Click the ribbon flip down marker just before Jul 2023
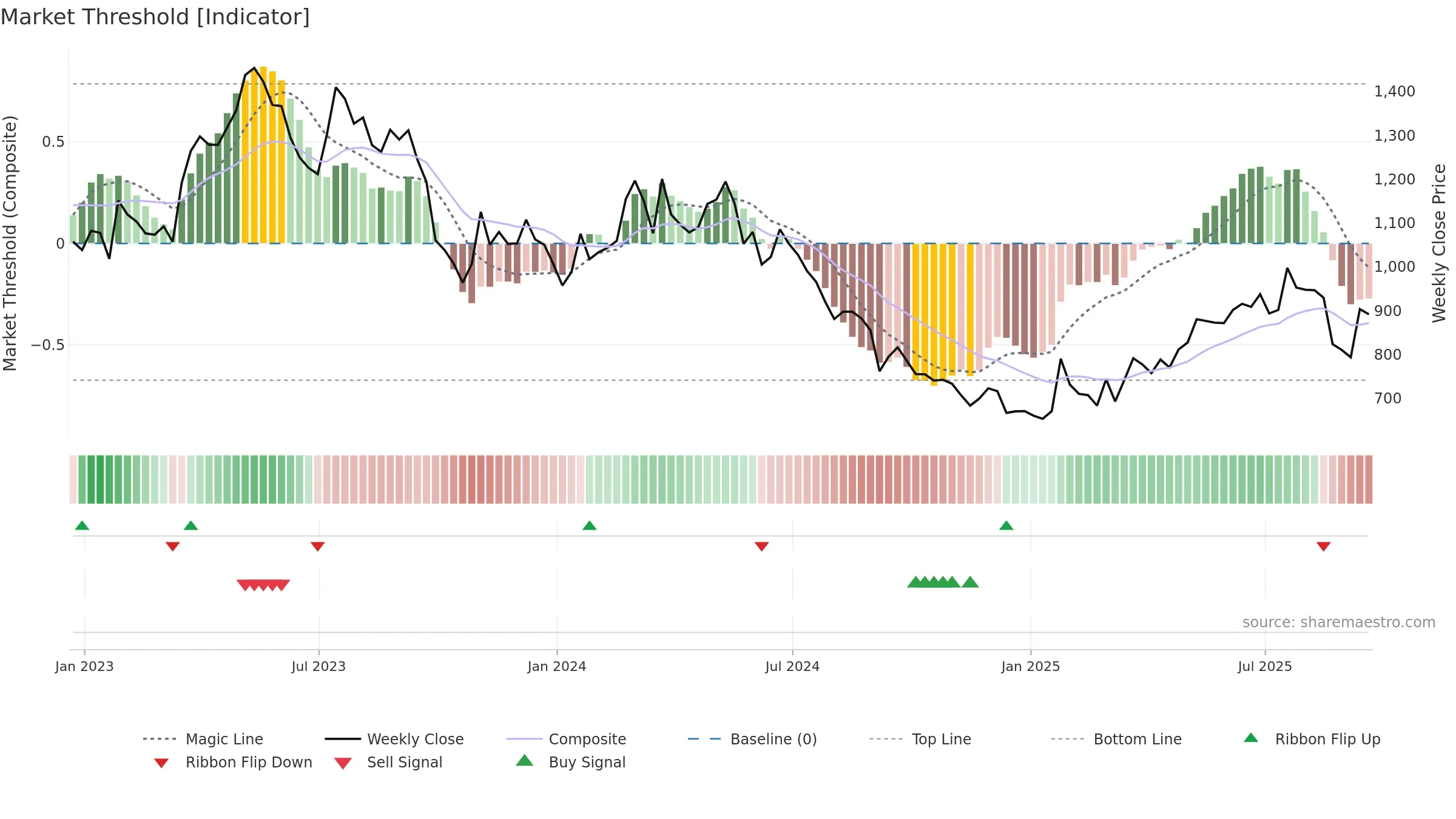Image resolution: width=1456 pixels, height=819 pixels. click(x=318, y=547)
